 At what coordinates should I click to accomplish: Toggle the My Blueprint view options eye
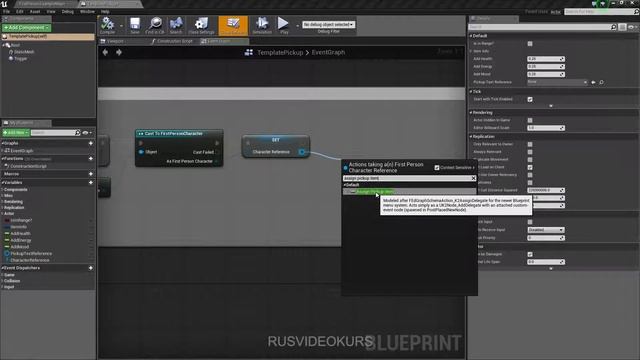point(87,133)
